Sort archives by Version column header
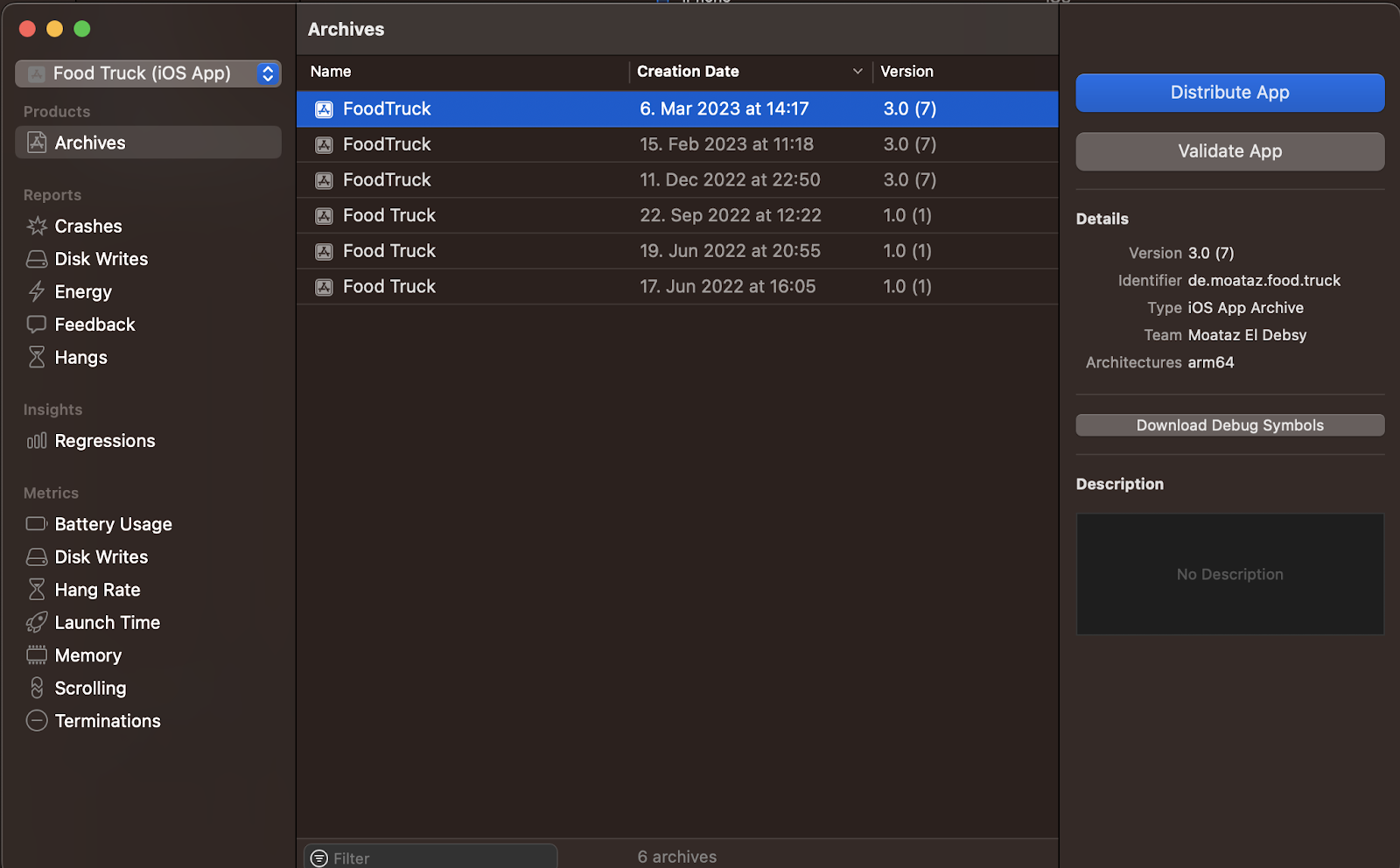The width and height of the screenshot is (1400, 868). 906,72
